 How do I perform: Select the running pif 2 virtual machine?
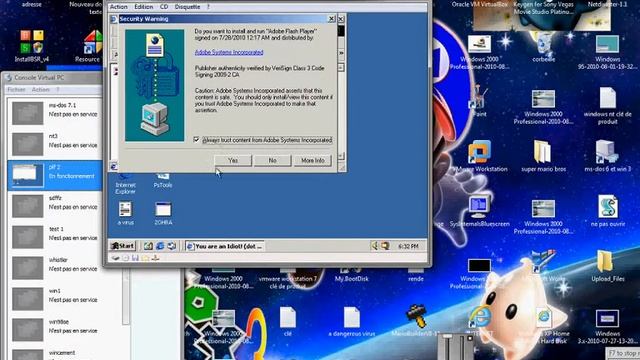[x=54, y=175]
